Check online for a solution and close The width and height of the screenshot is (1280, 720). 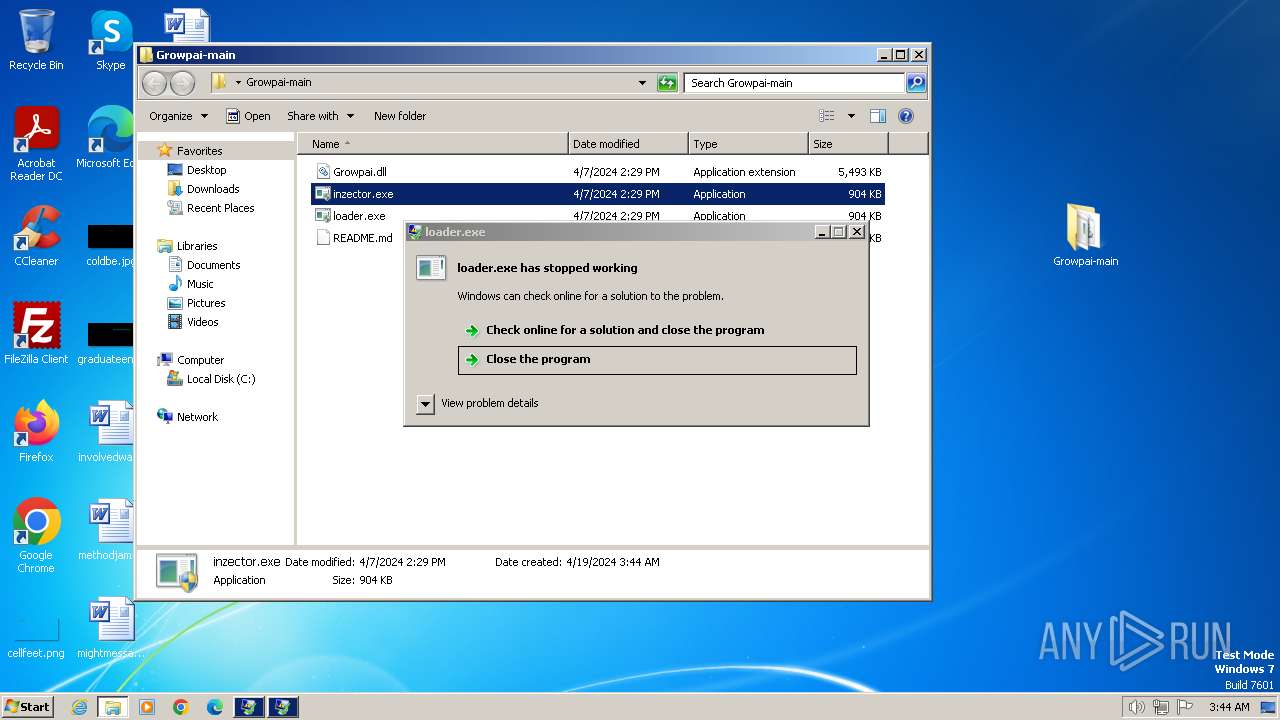pos(657,330)
